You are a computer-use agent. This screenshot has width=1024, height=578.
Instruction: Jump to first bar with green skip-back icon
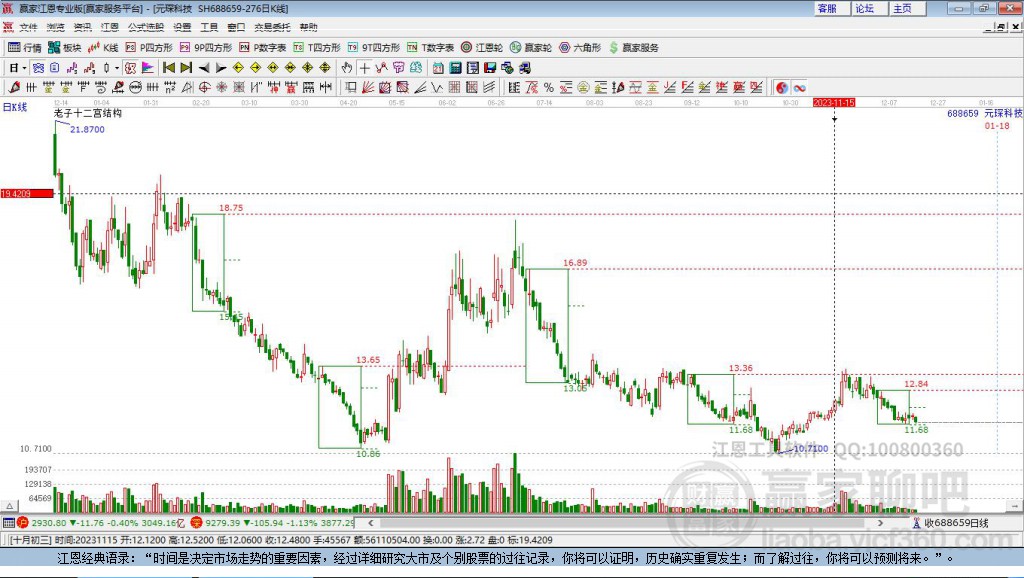pyautogui.click(x=168, y=68)
